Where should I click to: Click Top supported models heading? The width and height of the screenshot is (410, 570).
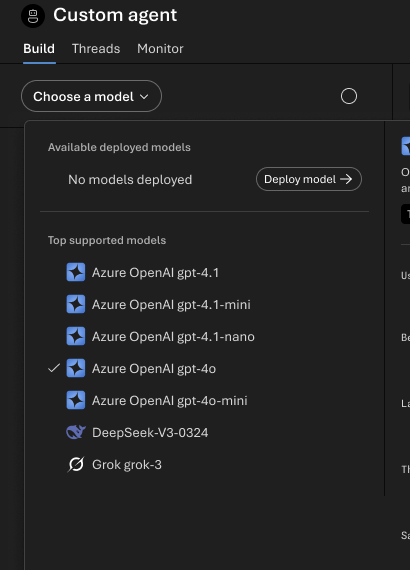(x=107, y=240)
